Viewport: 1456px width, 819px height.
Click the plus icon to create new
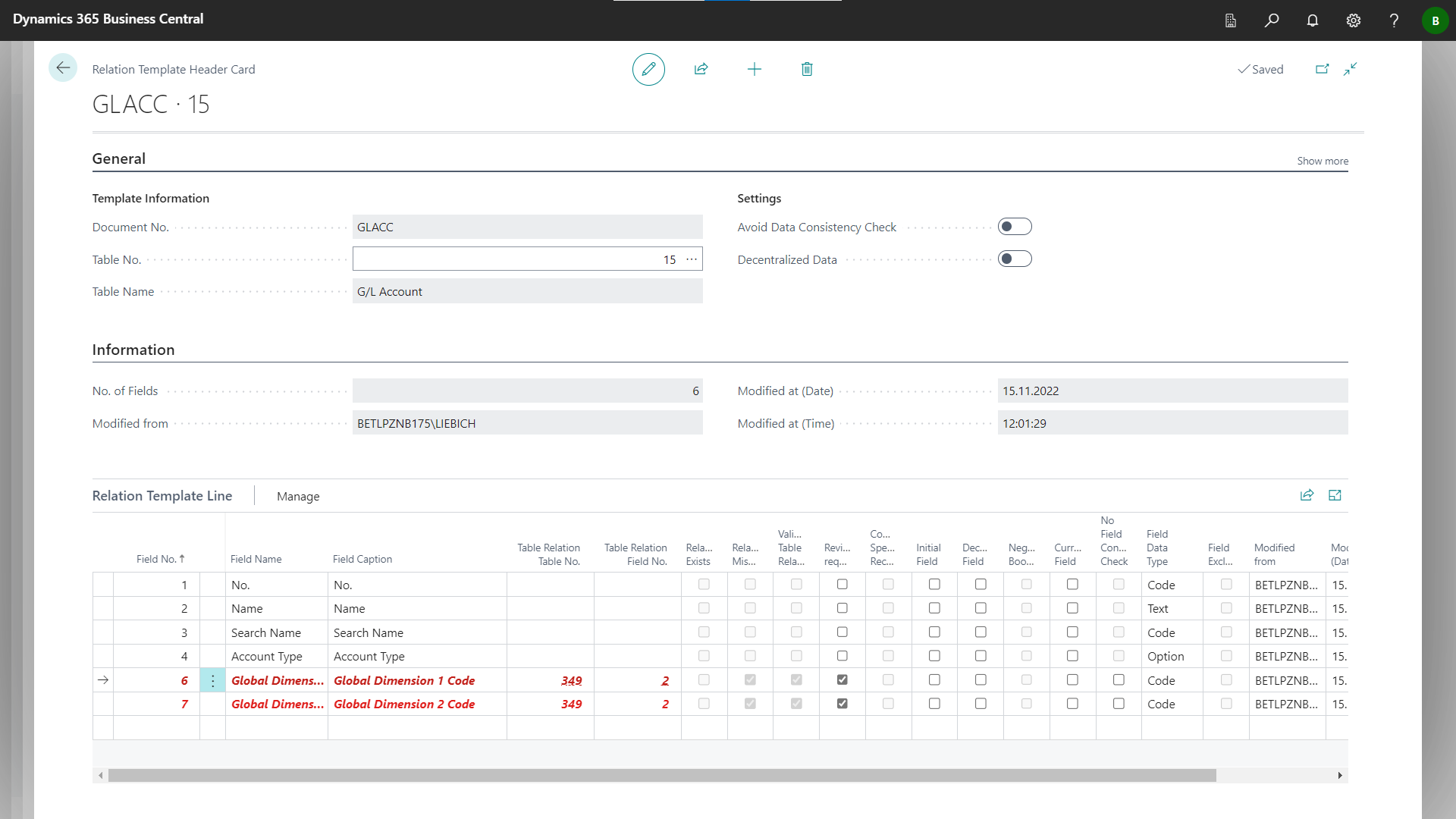pyautogui.click(x=754, y=69)
